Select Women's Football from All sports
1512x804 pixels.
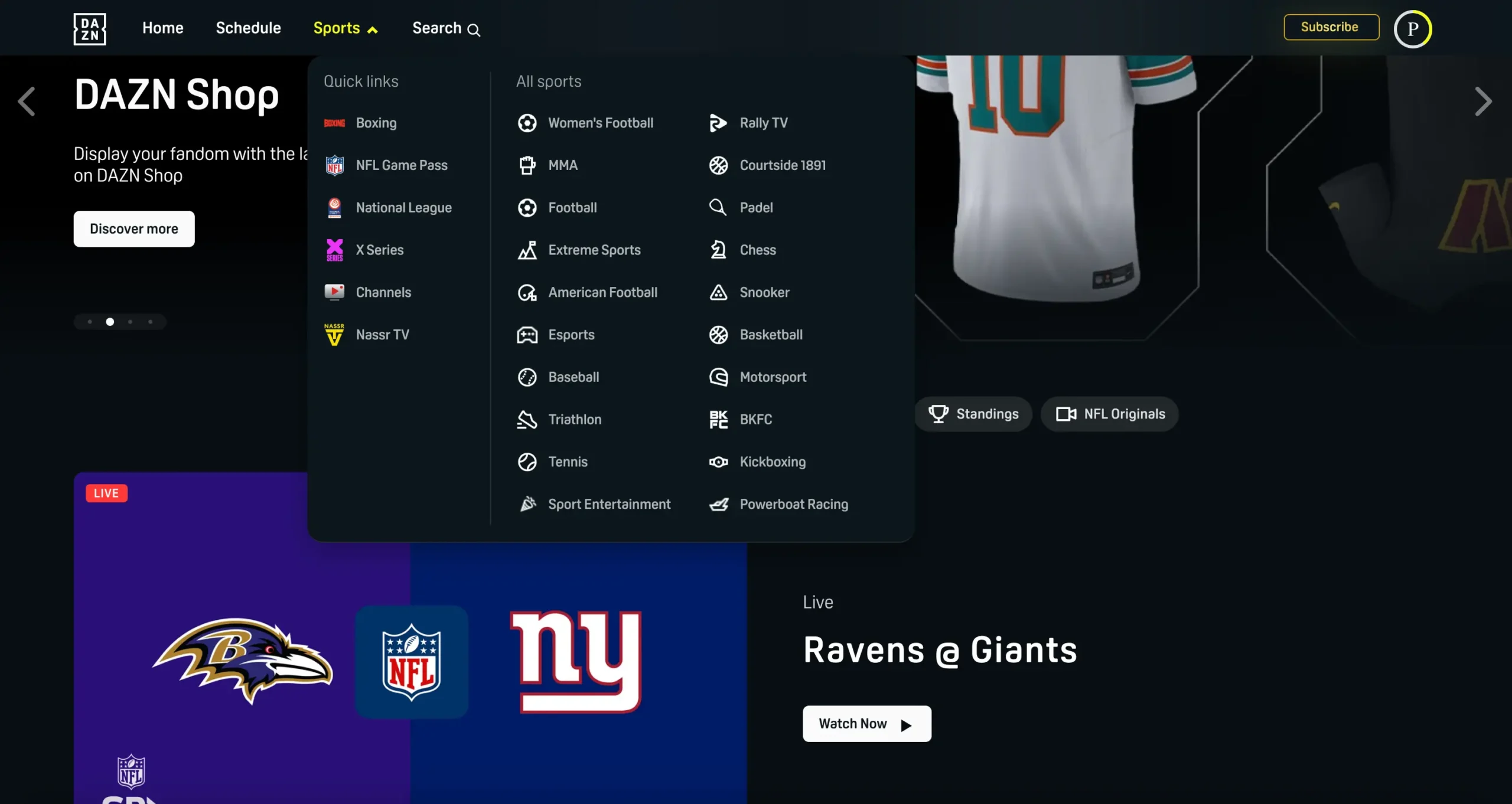click(600, 123)
